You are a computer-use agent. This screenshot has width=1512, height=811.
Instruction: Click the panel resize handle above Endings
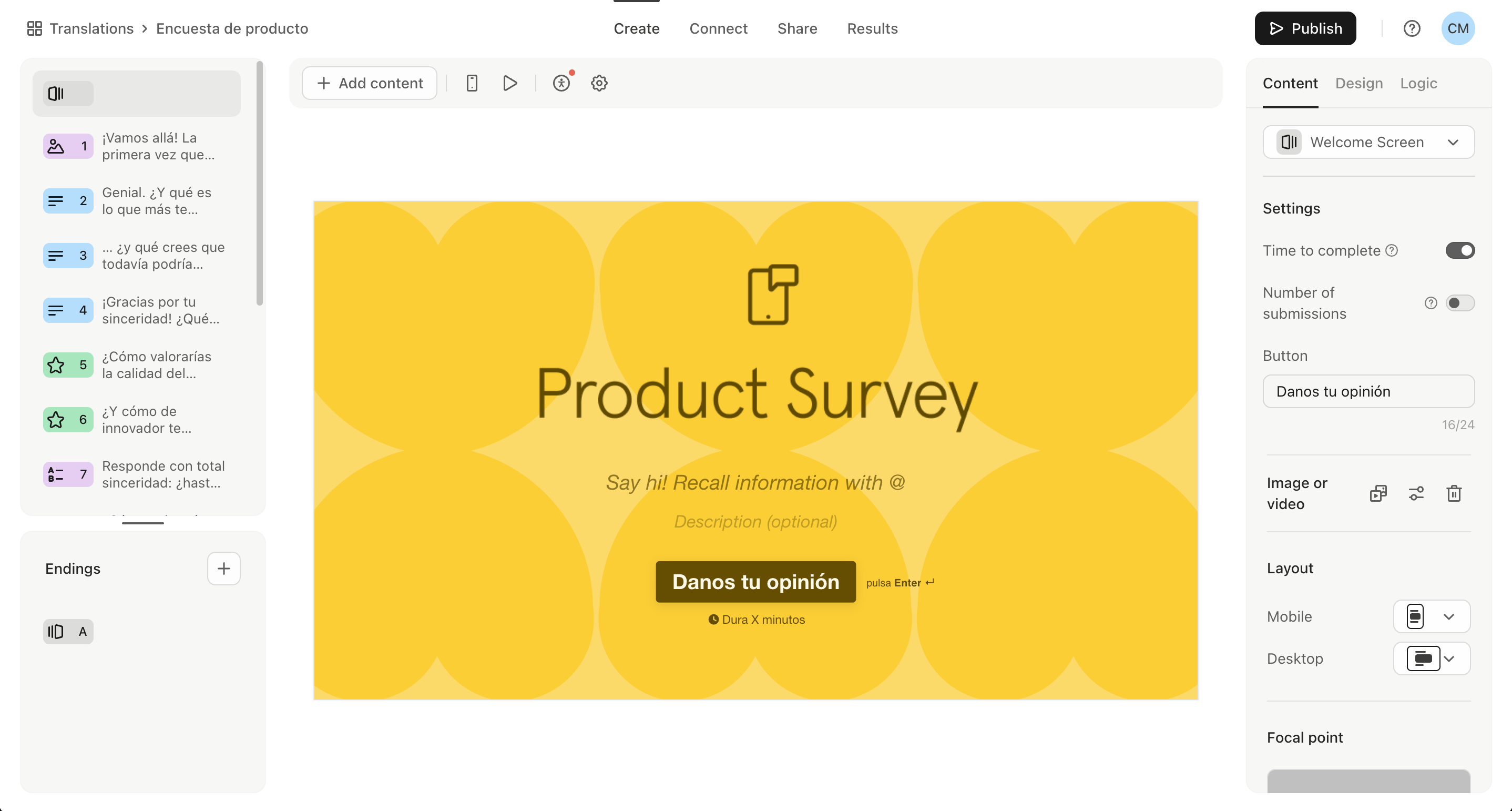(x=142, y=523)
